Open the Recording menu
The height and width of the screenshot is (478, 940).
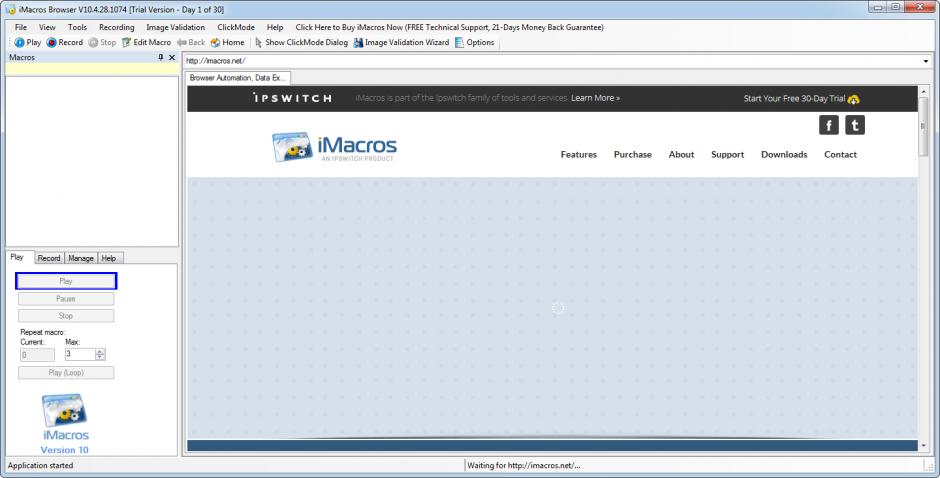point(116,28)
